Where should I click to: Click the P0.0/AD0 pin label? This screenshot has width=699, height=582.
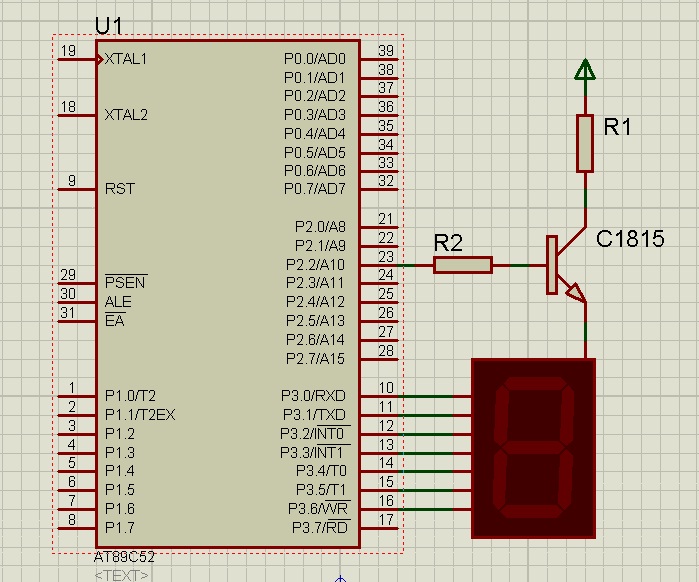click(x=315, y=59)
